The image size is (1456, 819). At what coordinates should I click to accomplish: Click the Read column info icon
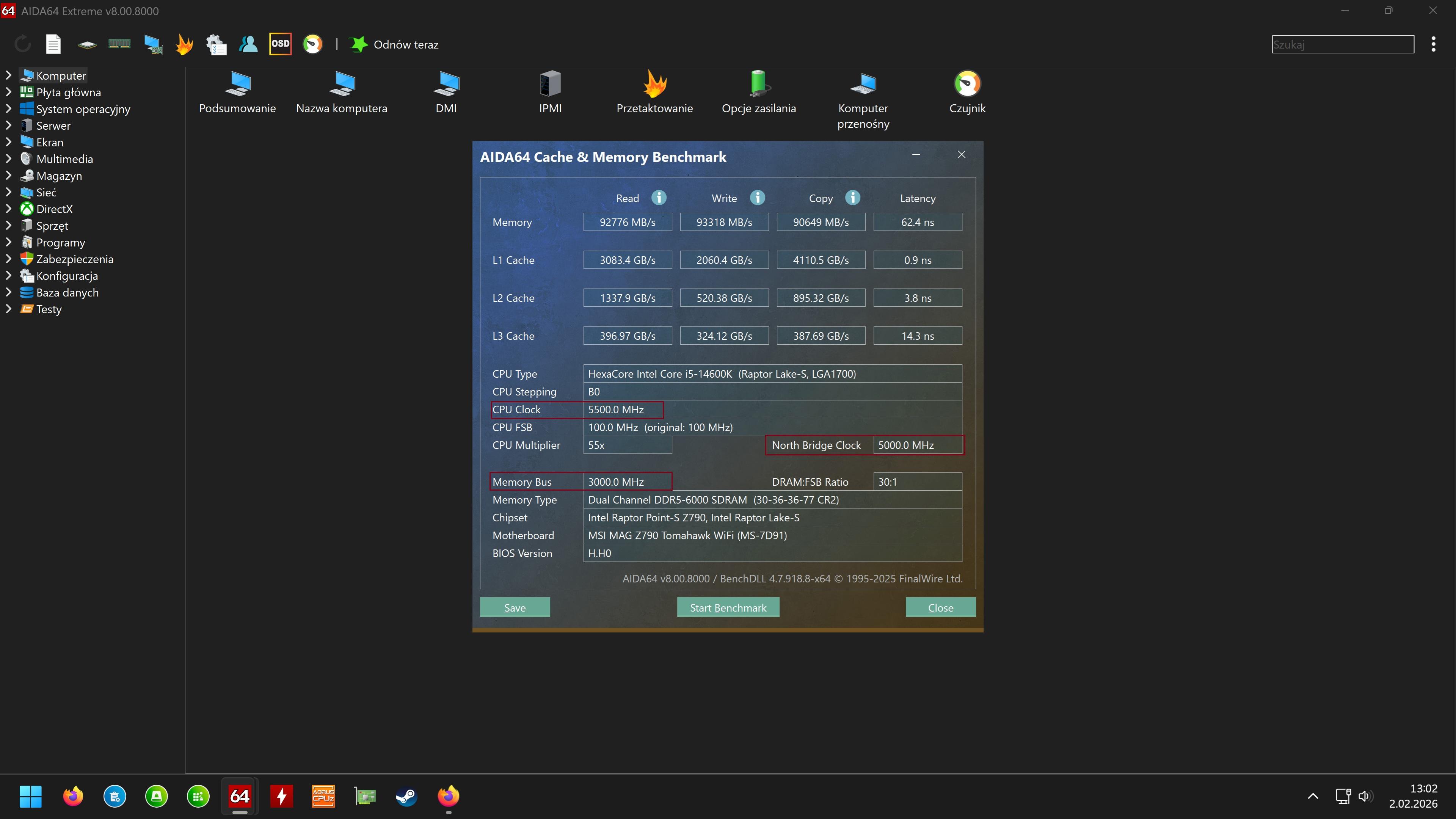pyautogui.click(x=659, y=198)
